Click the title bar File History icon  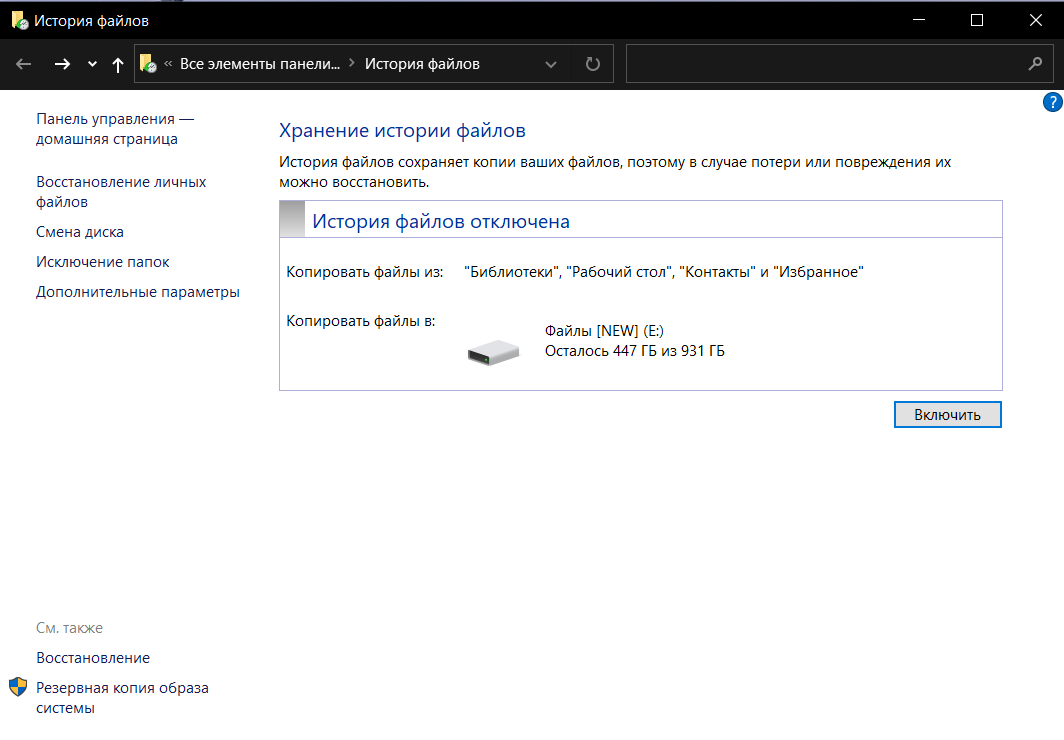(x=20, y=20)
